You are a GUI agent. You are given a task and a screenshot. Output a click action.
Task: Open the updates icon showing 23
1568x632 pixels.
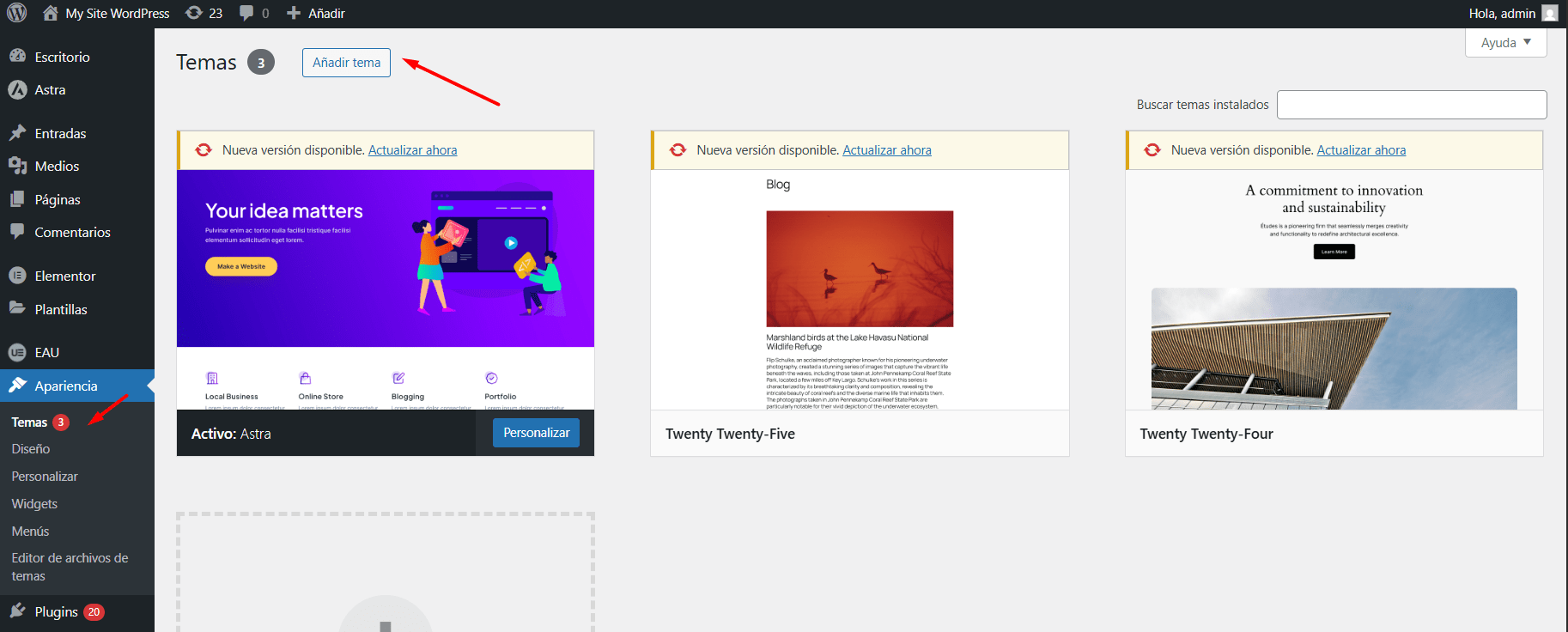coord(195,13)
